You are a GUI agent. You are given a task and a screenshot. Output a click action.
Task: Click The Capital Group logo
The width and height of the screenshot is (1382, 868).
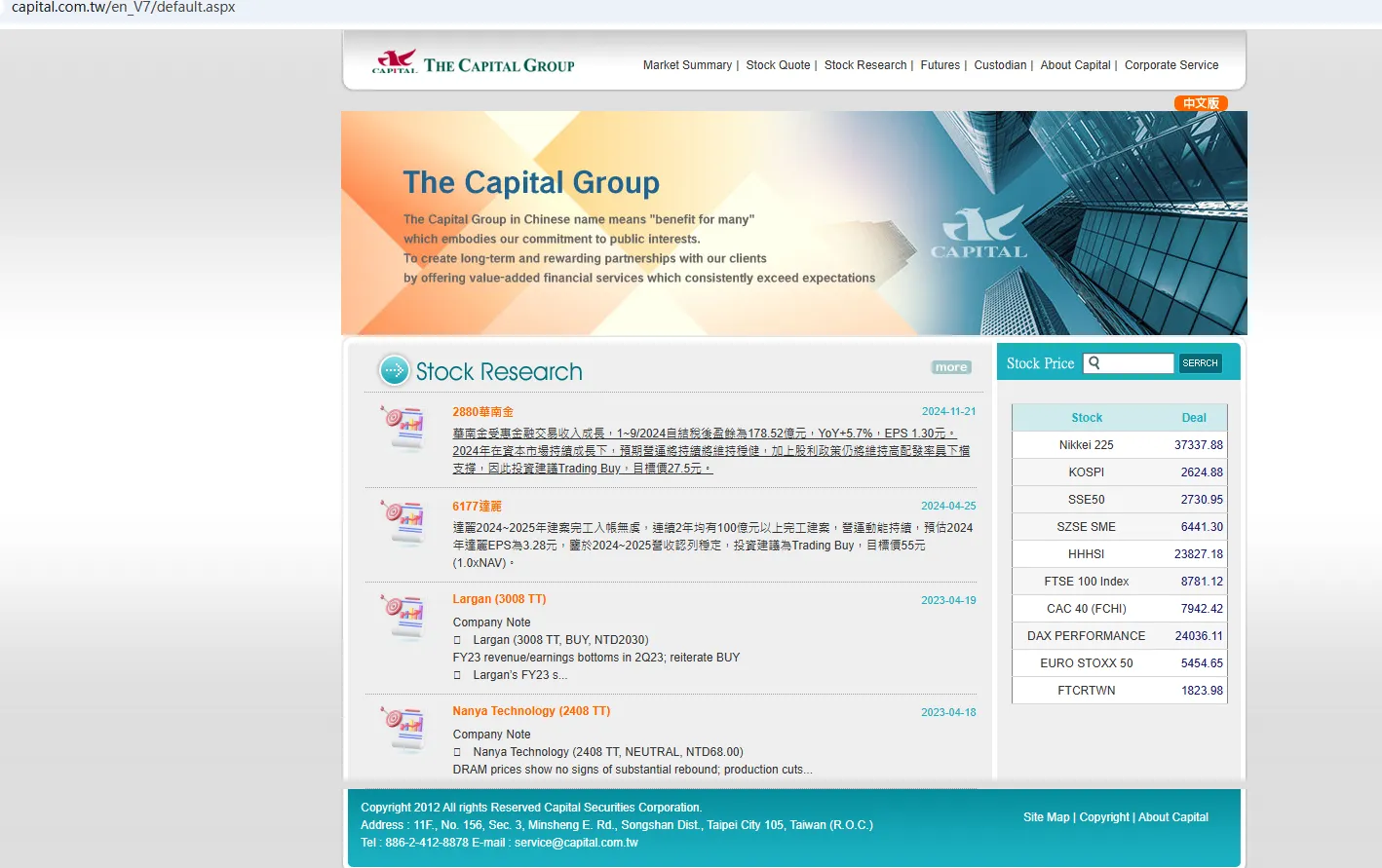point(474,62)
